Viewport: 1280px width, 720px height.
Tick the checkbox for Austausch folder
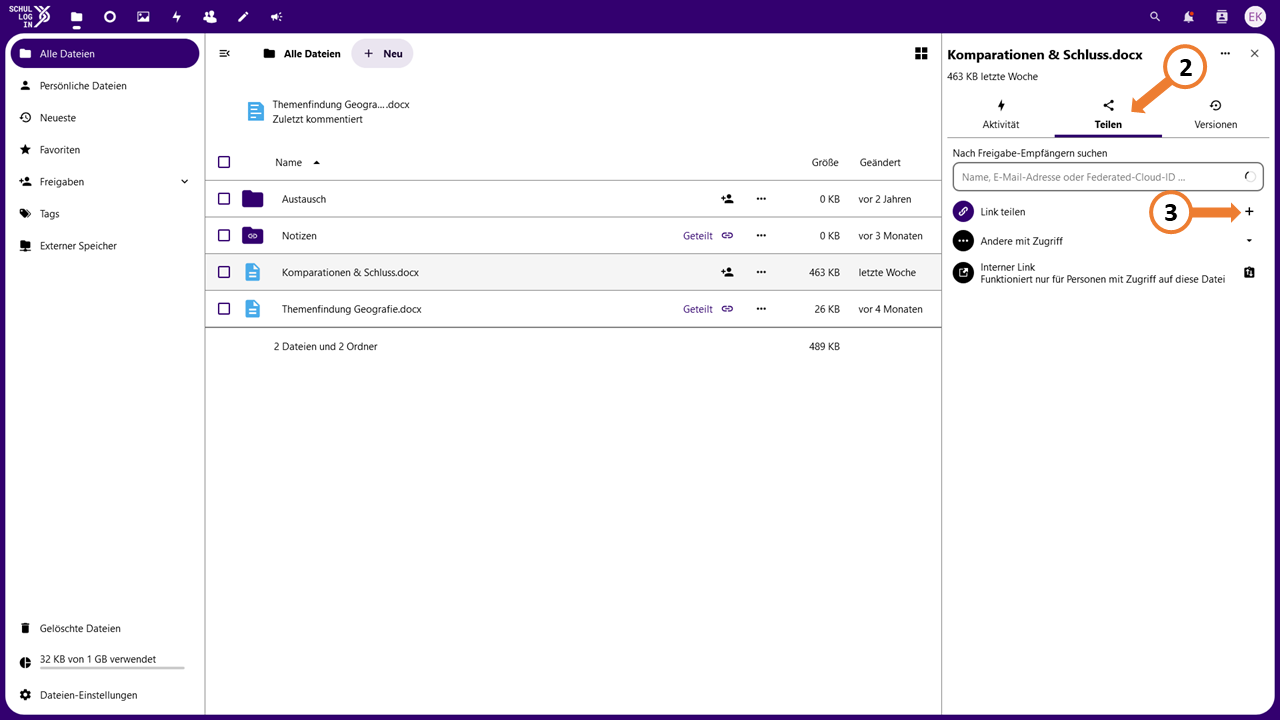pyautogui.click(x=224, y=199)
